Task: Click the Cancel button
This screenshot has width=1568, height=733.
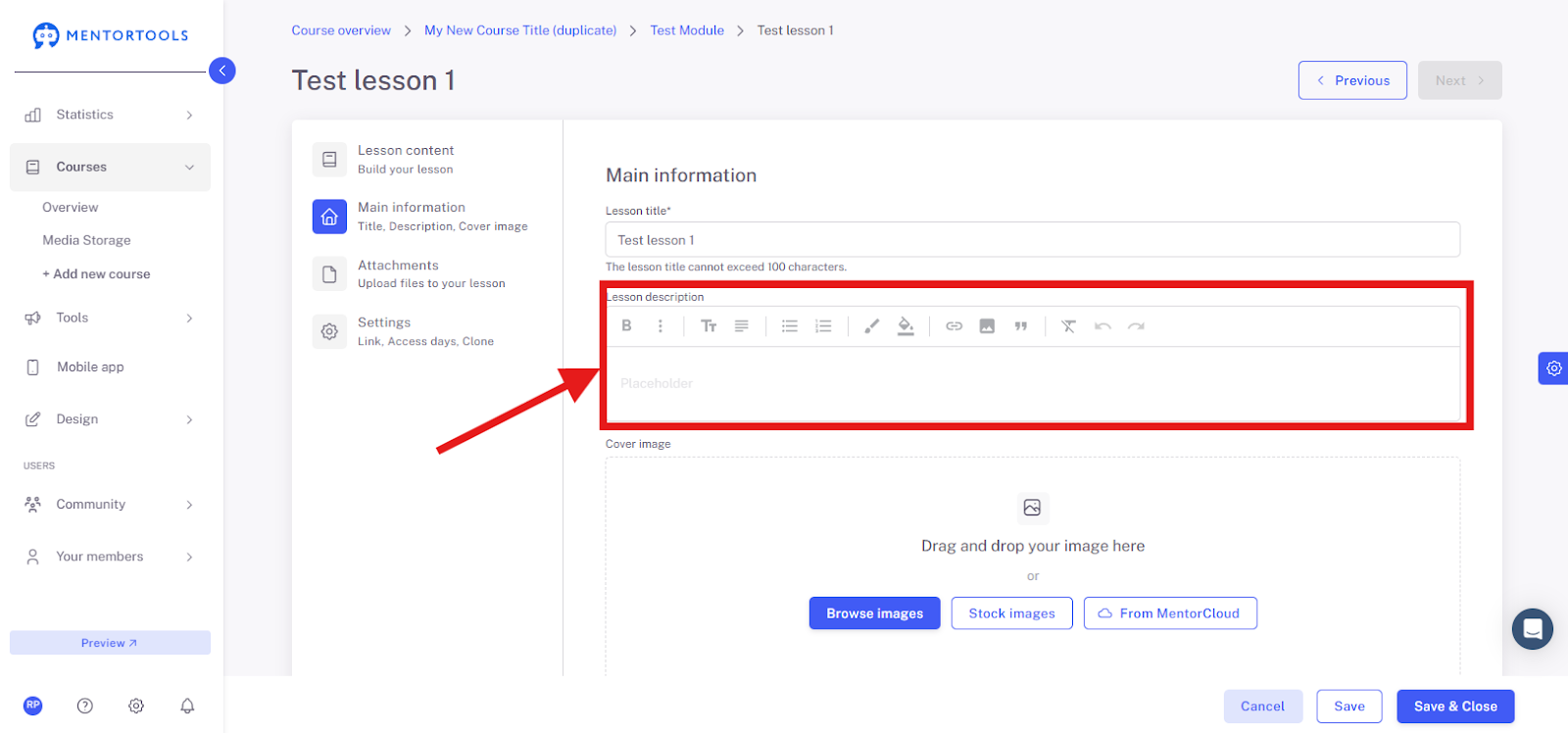Action: click(x=1262, y=707)
